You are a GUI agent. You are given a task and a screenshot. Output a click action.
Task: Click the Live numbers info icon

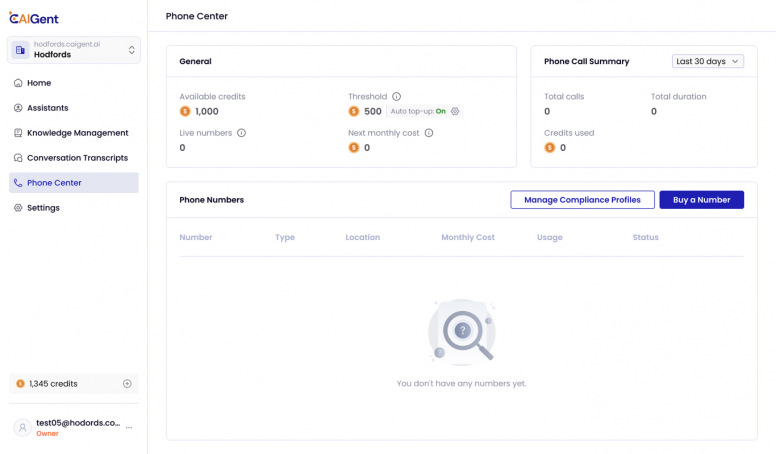click(242, 133)
